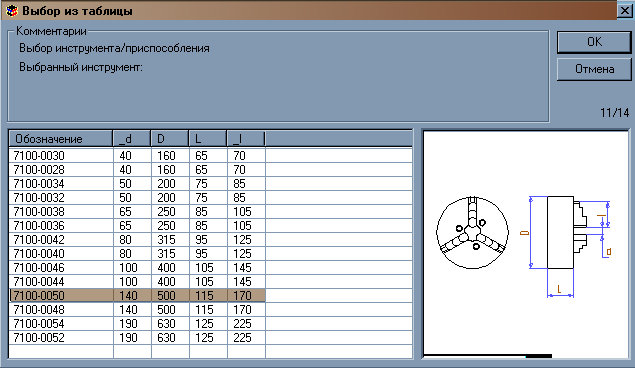Click the _d column header
635x368 pixels.
tap(132, 139)
